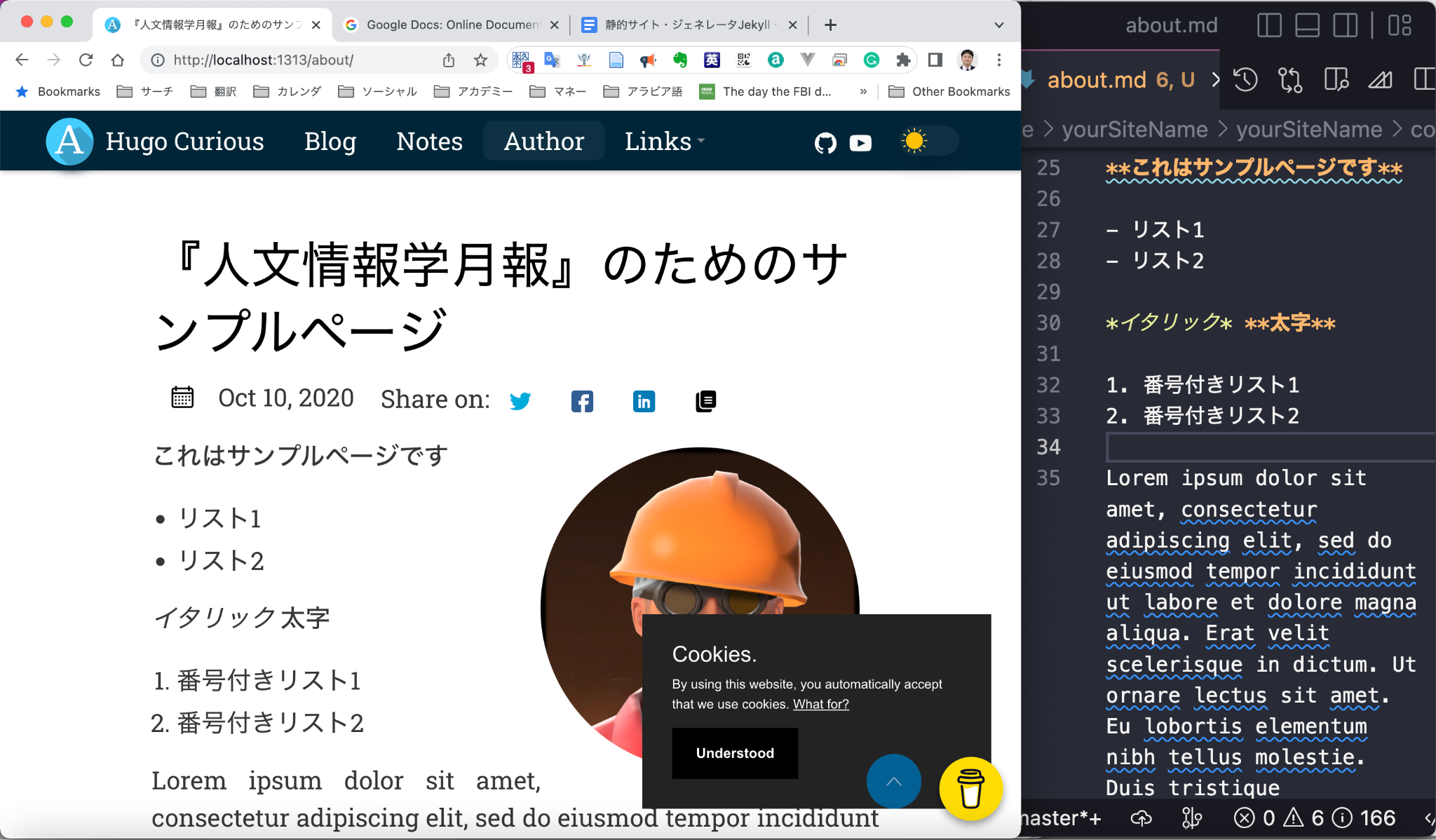
Task: Open the Extensions puzzle menu
Action: pos(903,60)
